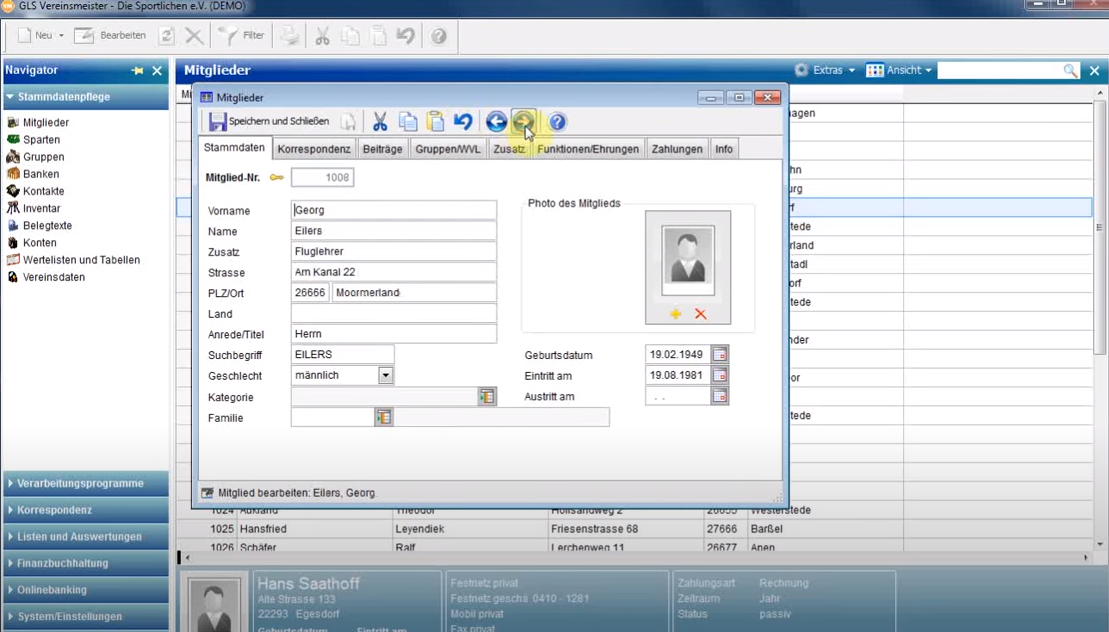1109x632 pixels.
Task: Open calendar for Eintritt am
Action: point(719,375)
